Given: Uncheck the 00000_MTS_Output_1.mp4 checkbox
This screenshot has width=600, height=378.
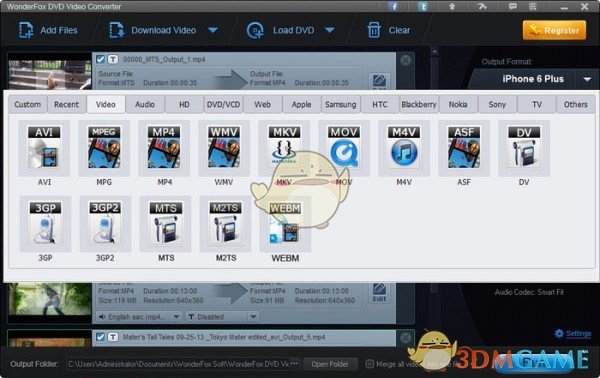Looking at the screenshot, I should coord(100,59).
